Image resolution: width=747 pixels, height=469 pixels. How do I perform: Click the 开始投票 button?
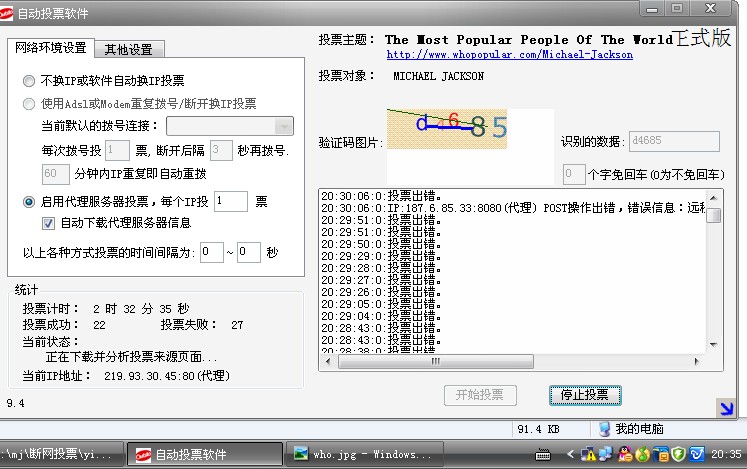tap(480, 395)
